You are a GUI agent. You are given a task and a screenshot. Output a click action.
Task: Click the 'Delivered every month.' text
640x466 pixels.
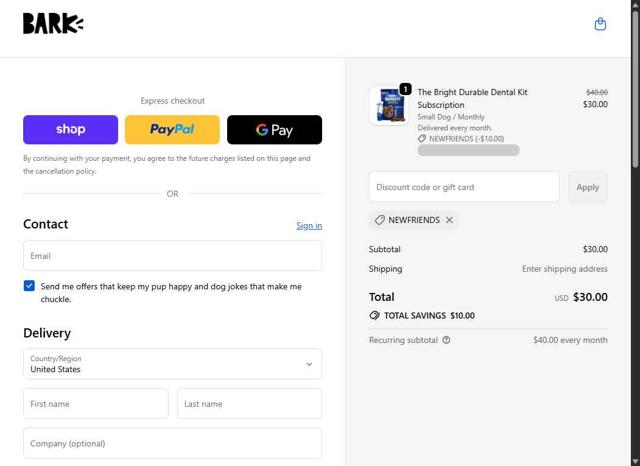click(x=455, y=128)
